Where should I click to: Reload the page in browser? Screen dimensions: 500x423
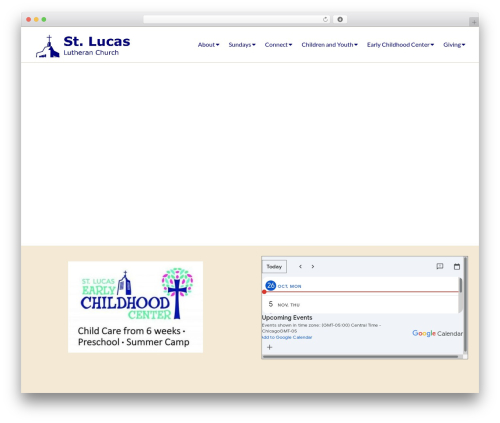point(325,19)
